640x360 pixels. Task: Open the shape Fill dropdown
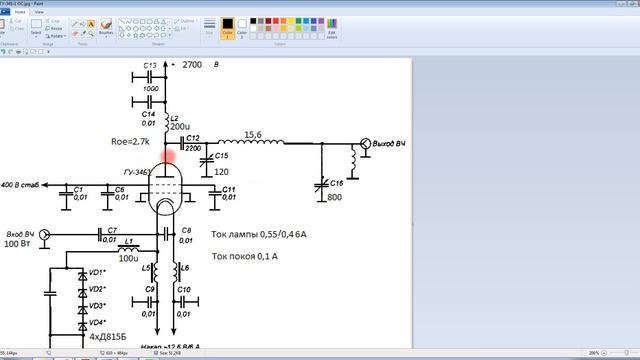(182, 29)
